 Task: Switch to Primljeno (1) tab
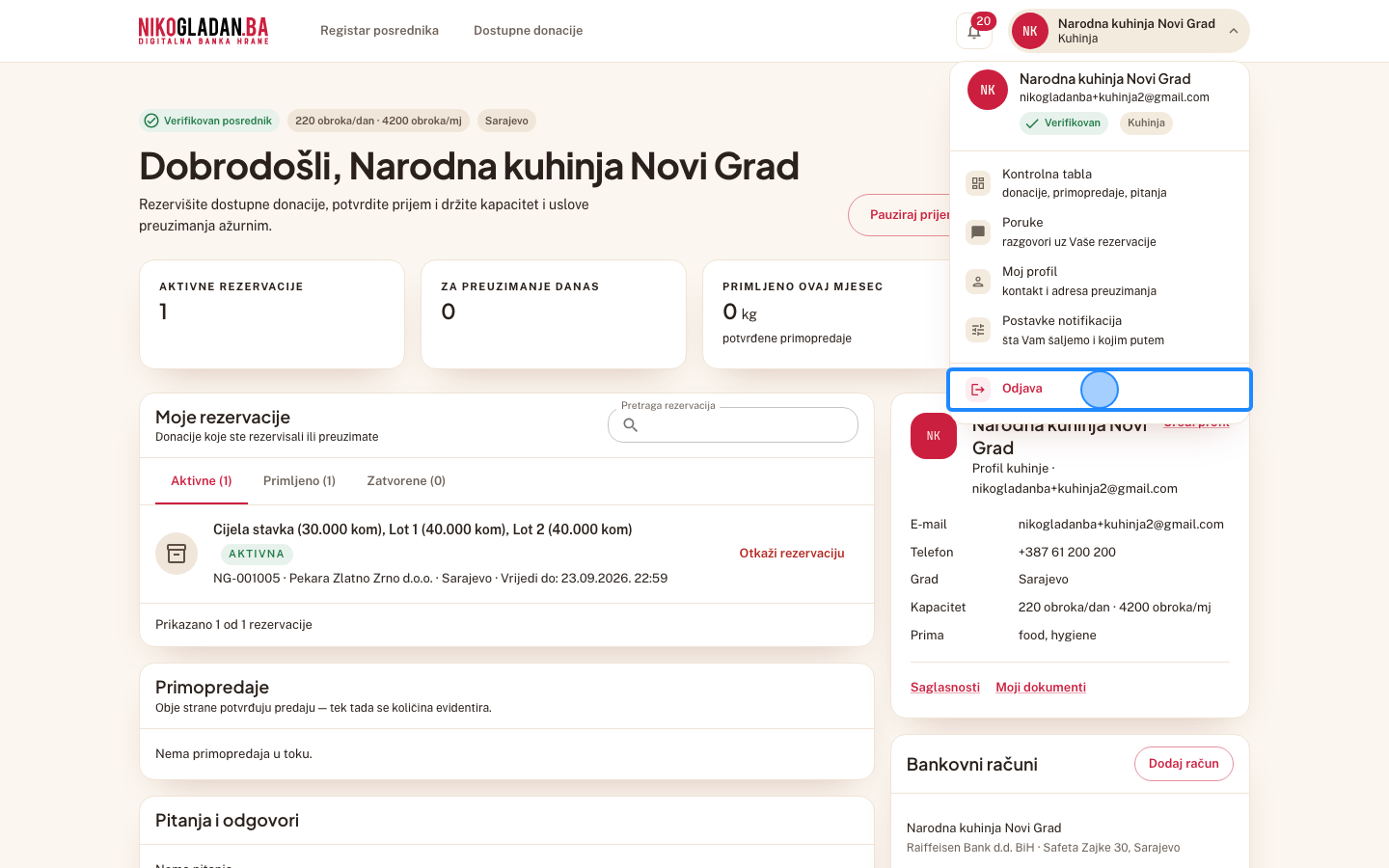pyautogui.click(x=299, y=480)
